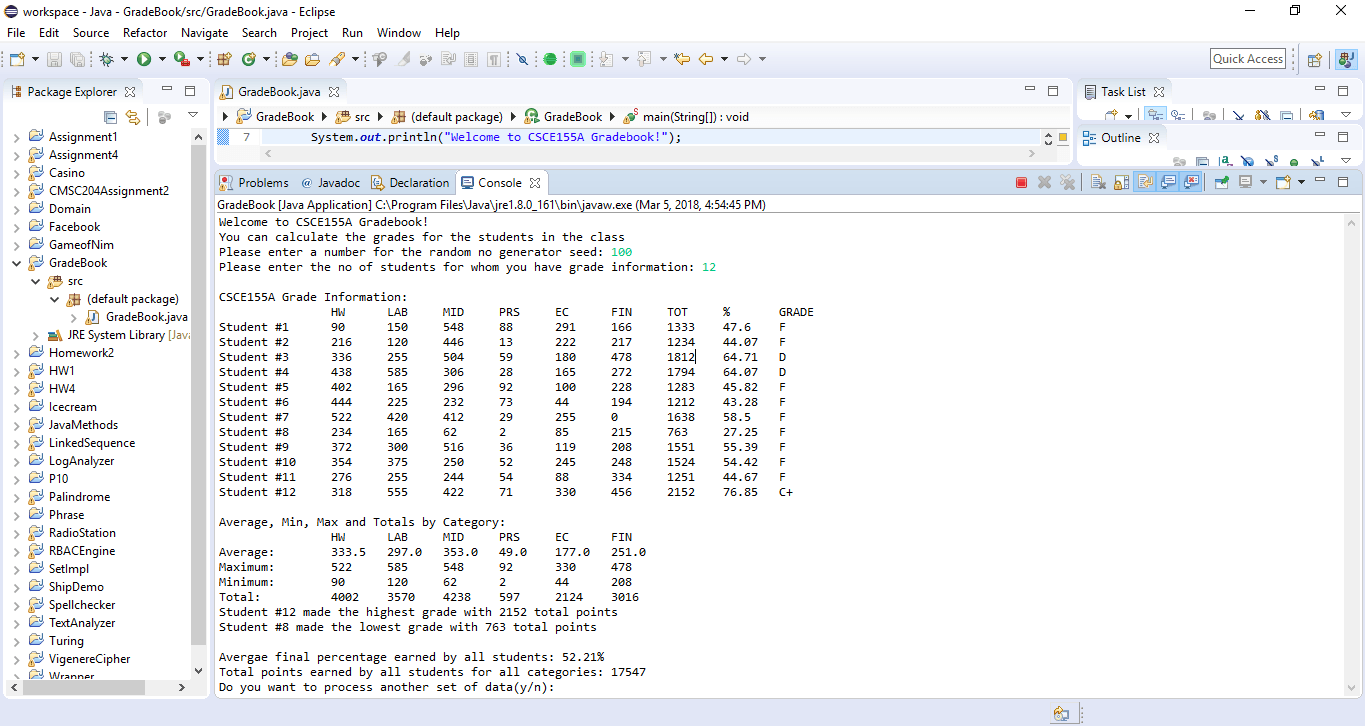Open Open Console dropdown arrow
The image size is (1365, 726).
pyautogui.click(x=1301, y=182)
